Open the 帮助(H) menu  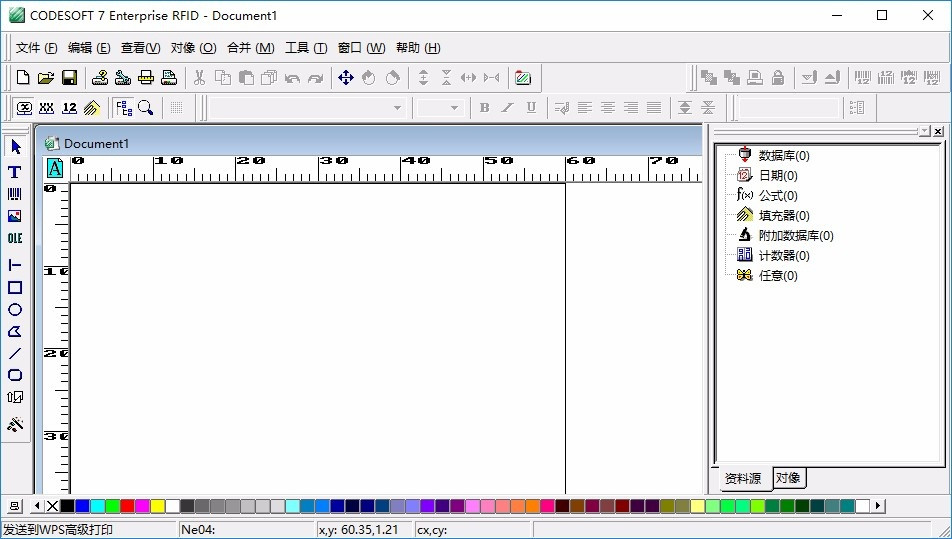(x=418, y=48)
